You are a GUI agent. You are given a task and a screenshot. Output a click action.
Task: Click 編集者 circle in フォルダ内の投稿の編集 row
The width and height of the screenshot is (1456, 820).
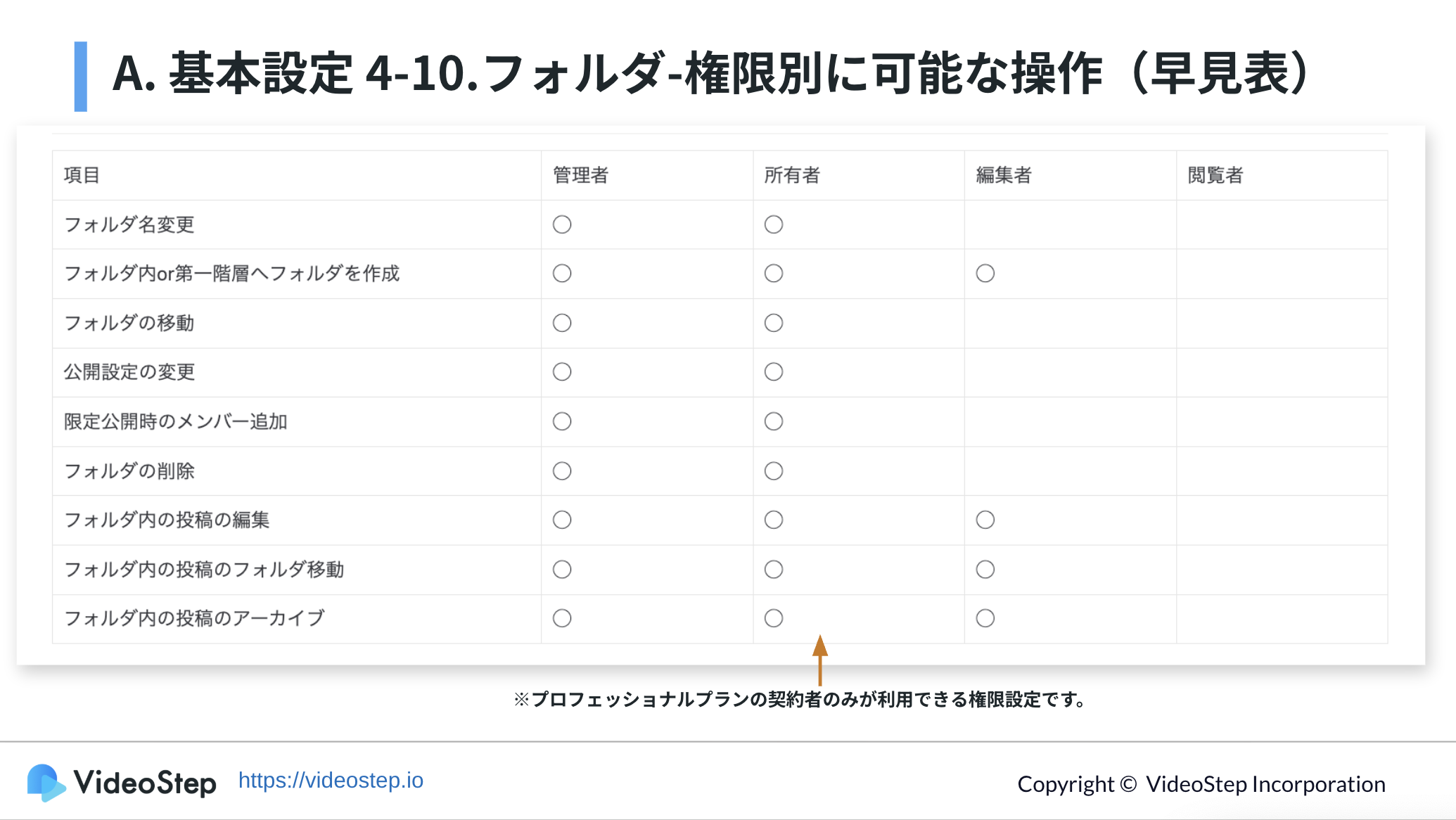[x=985, y=520]
